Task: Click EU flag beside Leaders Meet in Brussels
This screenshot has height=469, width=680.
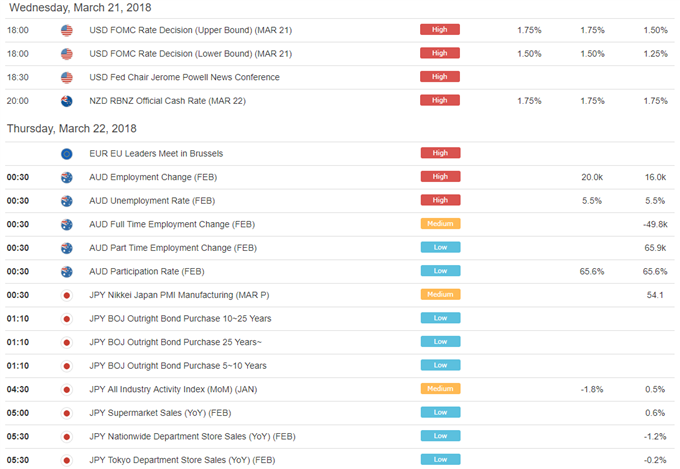Action: click(67, 153)
